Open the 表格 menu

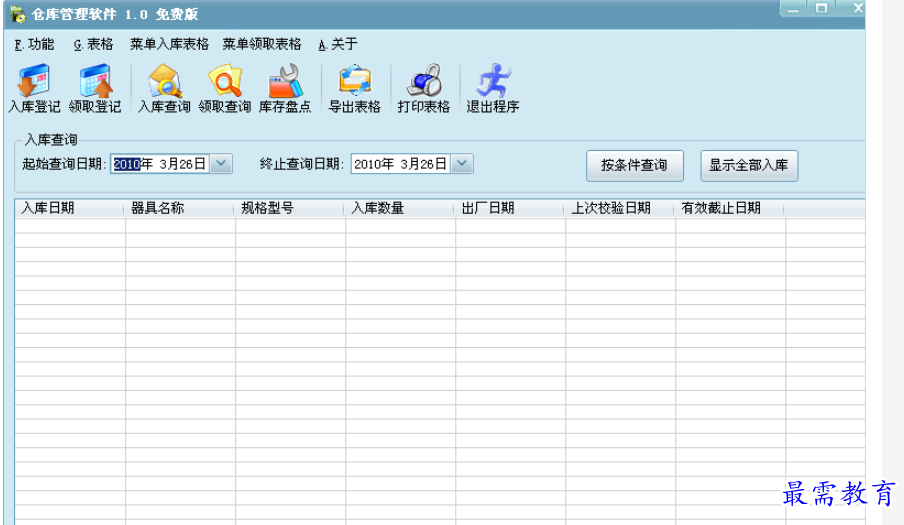(94, 44)
